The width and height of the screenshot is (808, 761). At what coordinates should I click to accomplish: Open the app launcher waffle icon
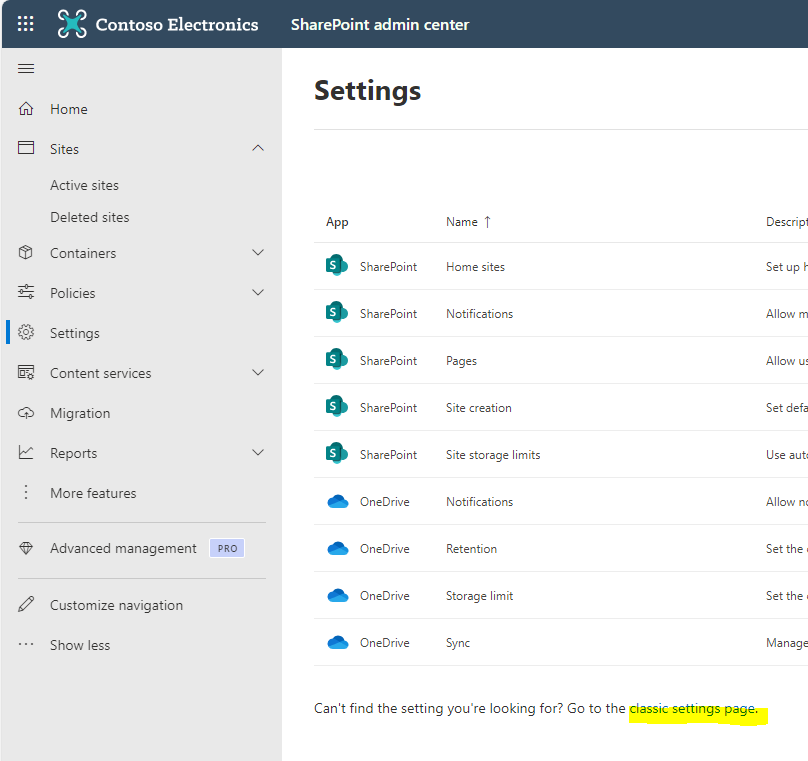[26, 24]
